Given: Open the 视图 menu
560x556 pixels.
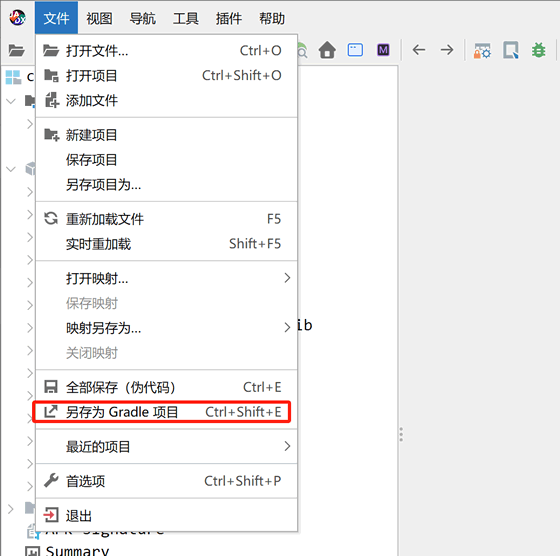Looking at the screenshot, I should tap(99, 18).
